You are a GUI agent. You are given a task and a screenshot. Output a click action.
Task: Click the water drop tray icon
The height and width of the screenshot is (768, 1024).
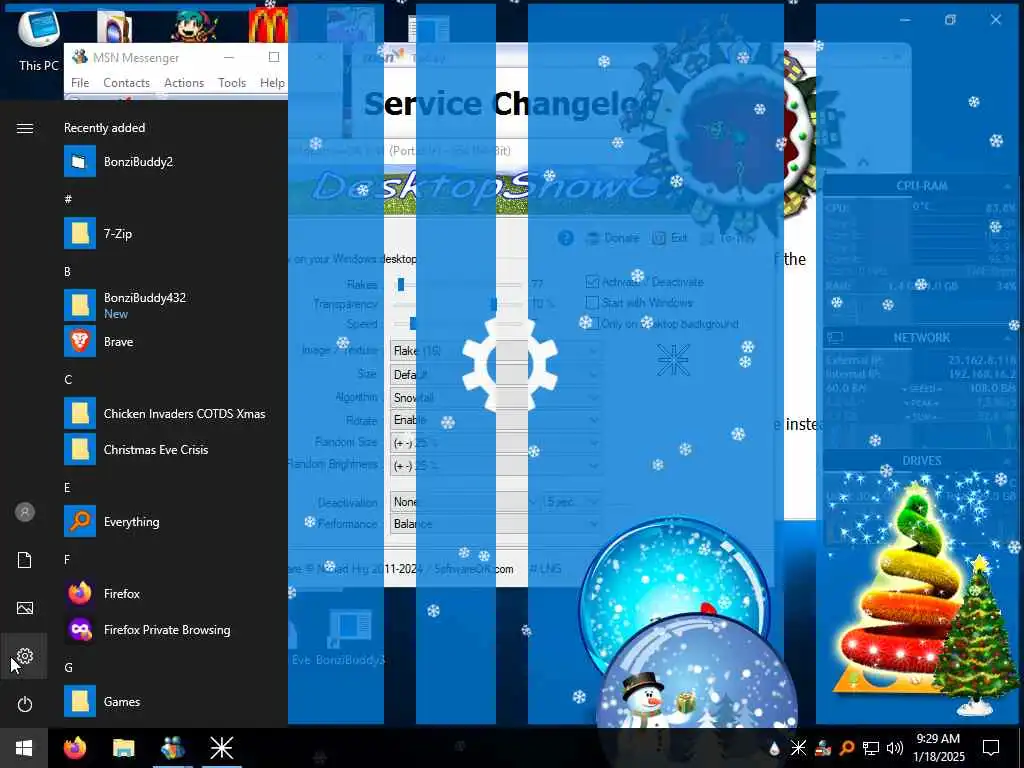[774, 748]
